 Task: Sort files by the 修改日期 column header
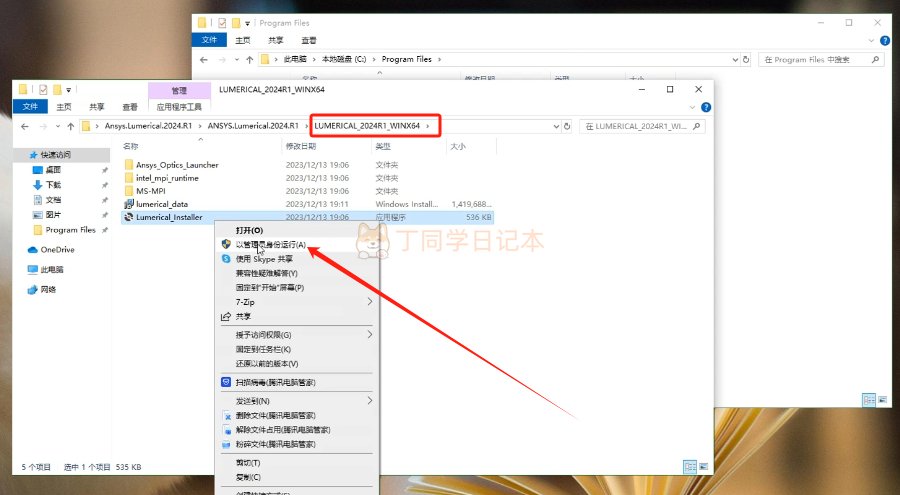(x=300, y=146)
